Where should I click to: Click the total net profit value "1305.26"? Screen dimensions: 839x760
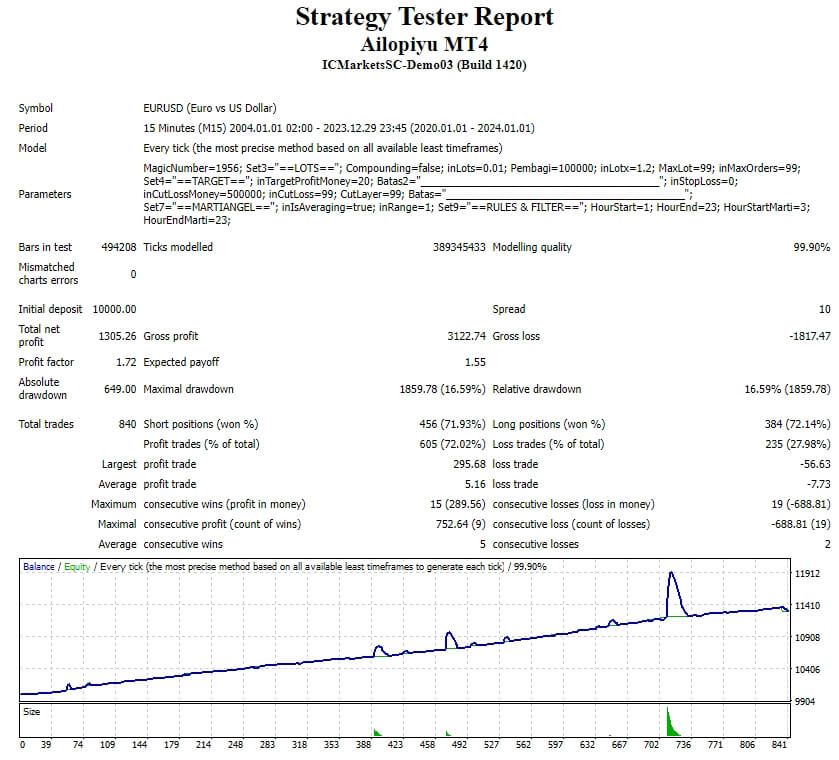tap(117, 336)
